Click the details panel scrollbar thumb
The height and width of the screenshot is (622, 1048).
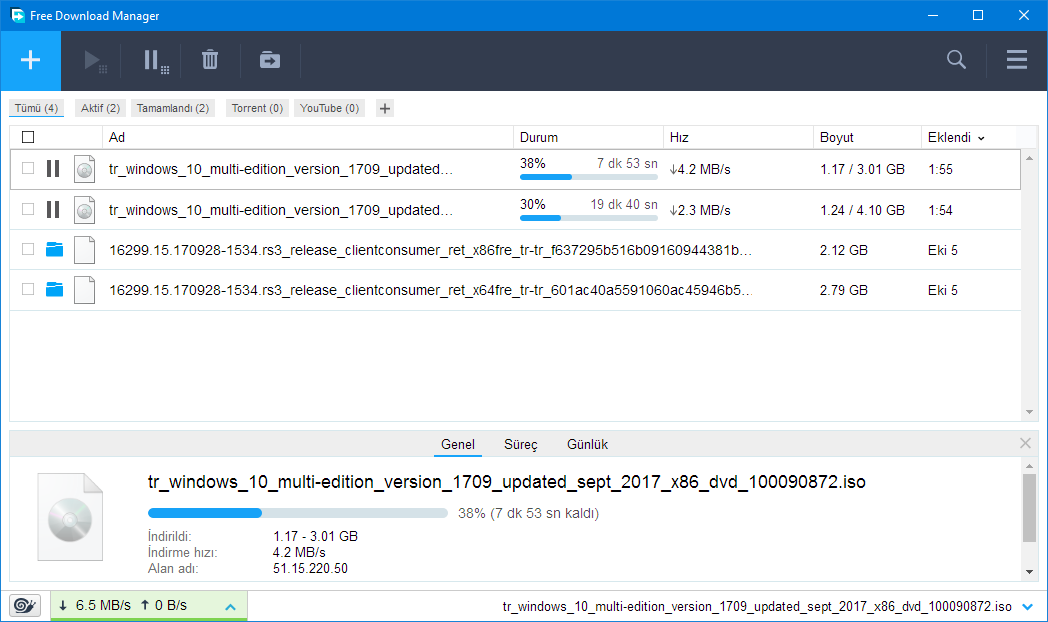coord(1029,508)
